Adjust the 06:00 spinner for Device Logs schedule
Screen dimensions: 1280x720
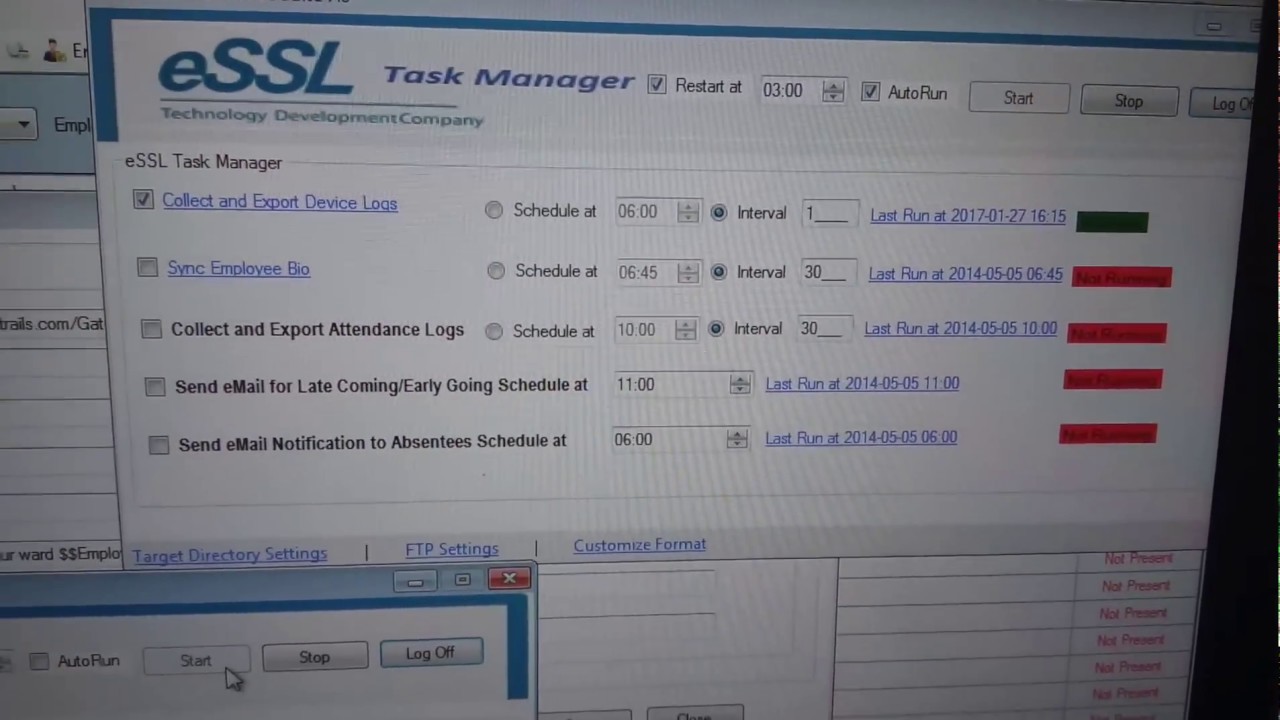coord(688,212)
